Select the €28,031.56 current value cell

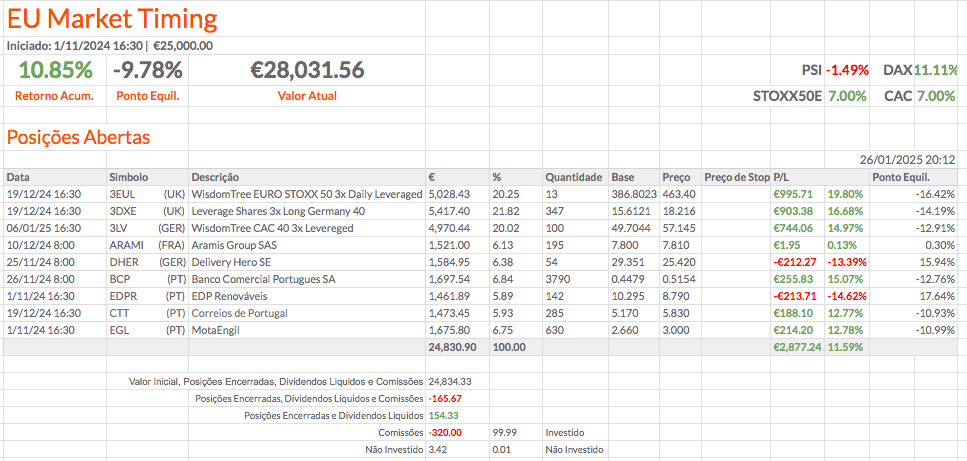coord(306,70)
